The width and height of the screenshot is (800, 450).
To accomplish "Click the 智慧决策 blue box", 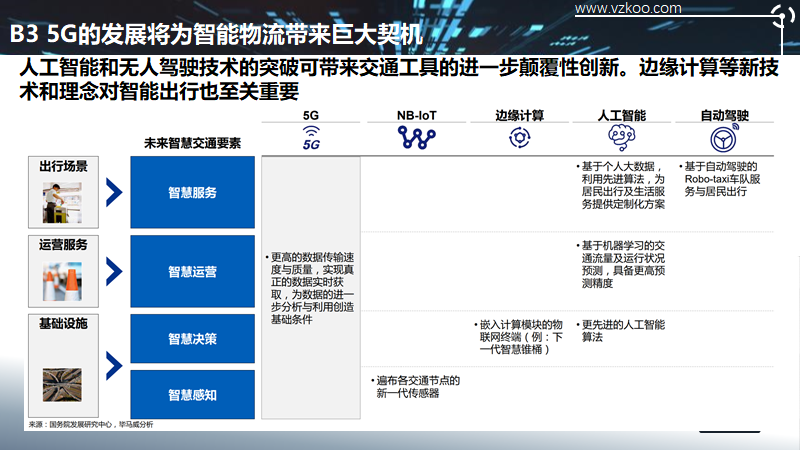I will point(192,339).
